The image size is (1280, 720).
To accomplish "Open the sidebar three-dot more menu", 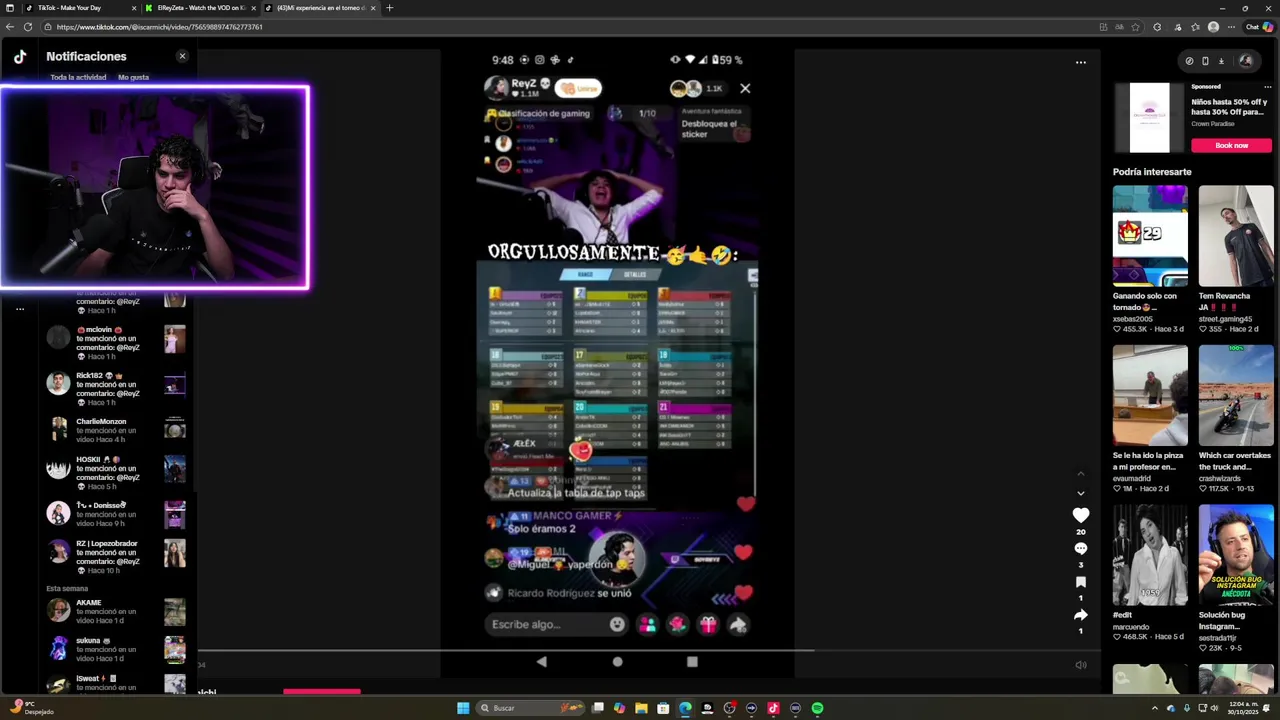I will point(20,309).
